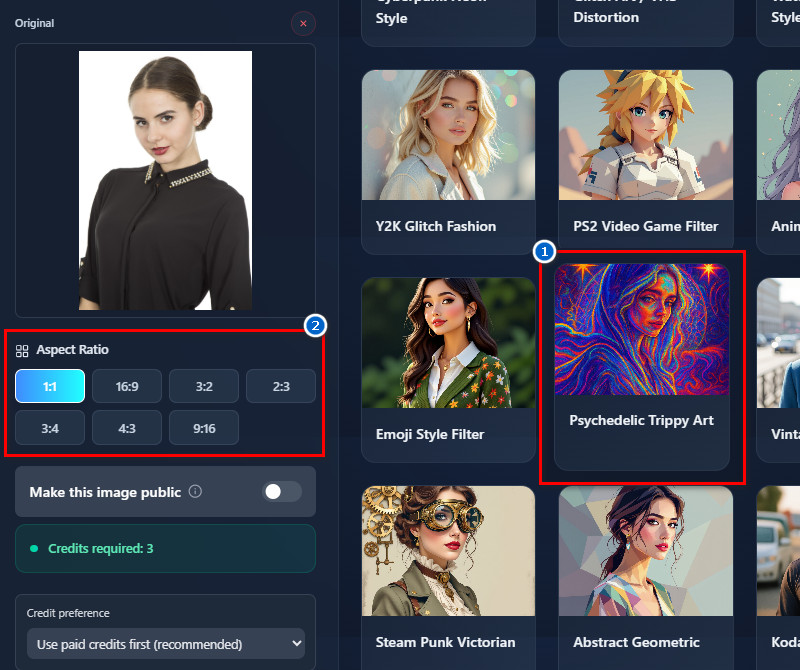Click the Make this image public label
The width and height of the screenshot is (800, 670).
(x=105, y=492)
